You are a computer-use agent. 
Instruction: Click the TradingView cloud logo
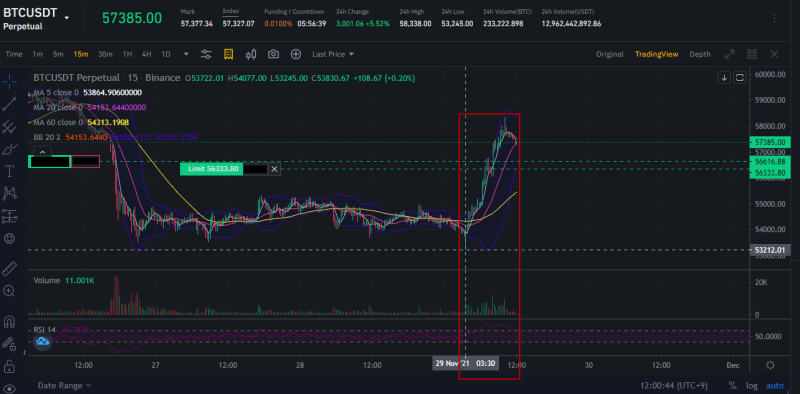(x=43, y=341)
